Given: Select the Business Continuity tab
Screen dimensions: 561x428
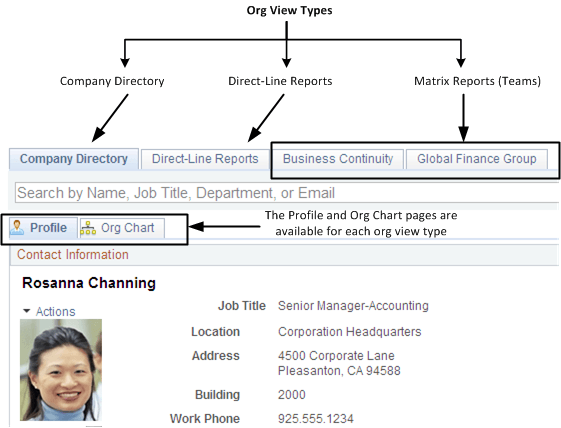Looking at the screenshot, I should tap(338, 159).
